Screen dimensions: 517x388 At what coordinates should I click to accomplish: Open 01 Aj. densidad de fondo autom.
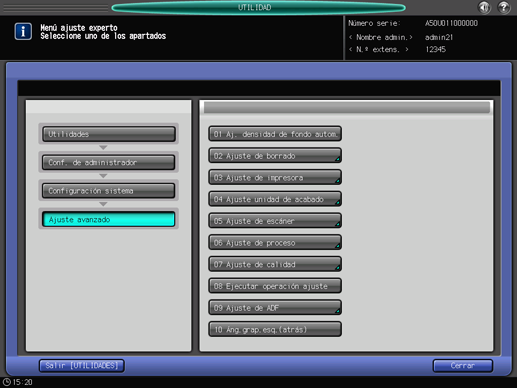275,134
